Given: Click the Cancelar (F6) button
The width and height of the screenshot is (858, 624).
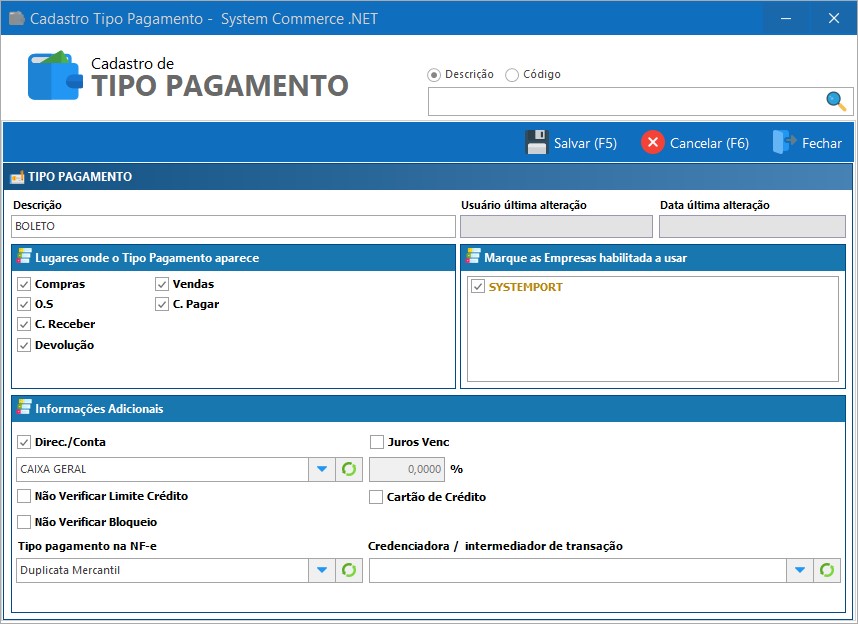Looking at the screenshot, I should click(x=694, y=142).
